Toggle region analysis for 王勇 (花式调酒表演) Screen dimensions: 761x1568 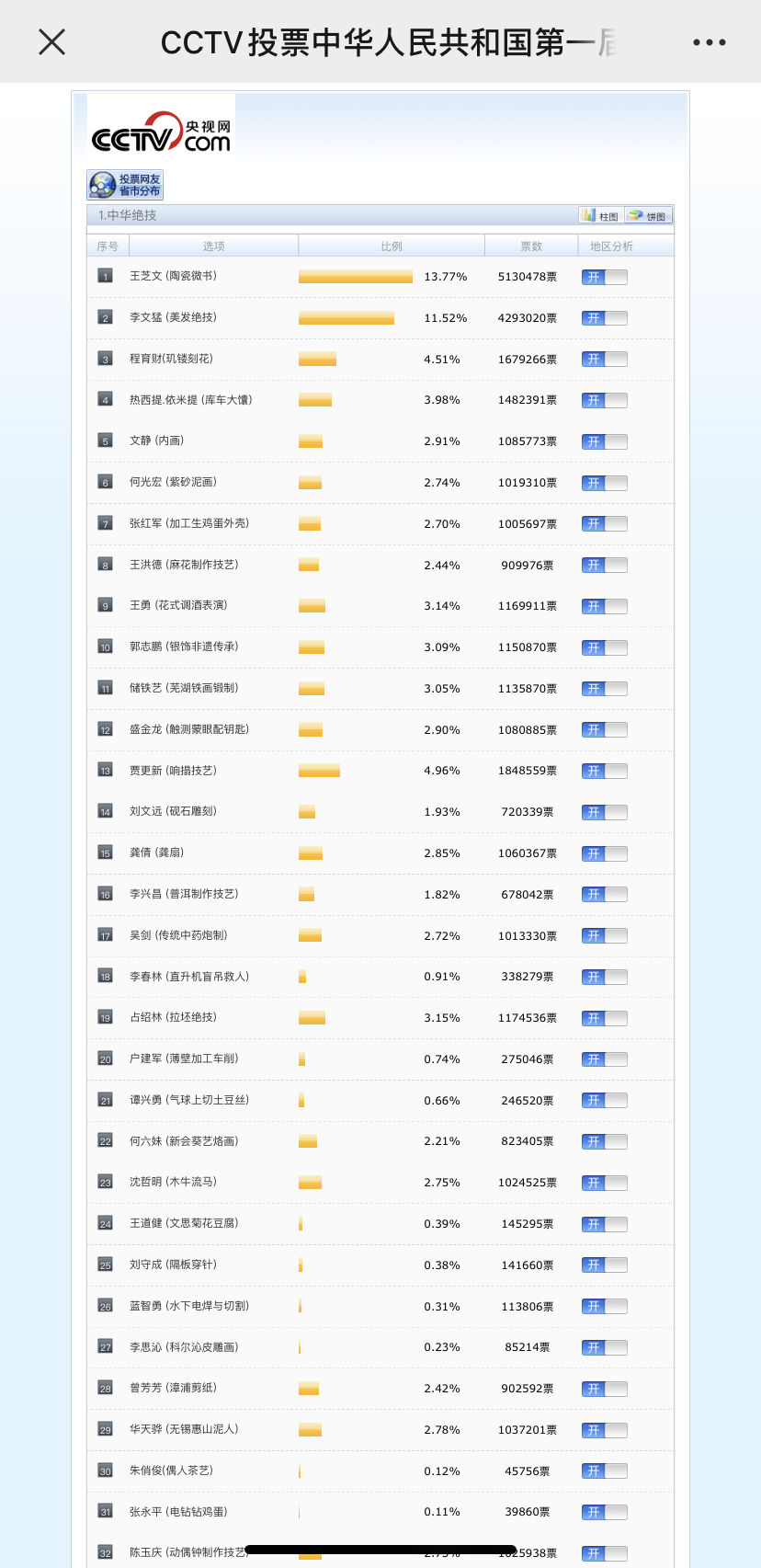[x=605, y=606]
